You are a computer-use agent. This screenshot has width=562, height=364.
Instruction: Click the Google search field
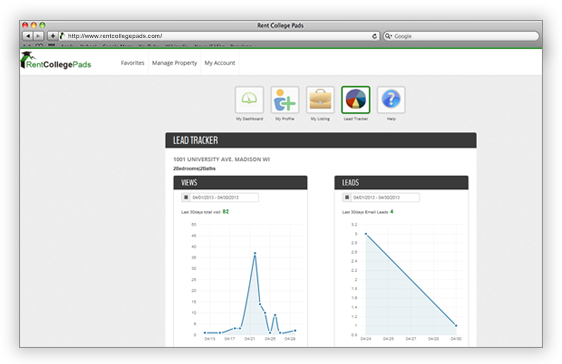tap(461, 36)
